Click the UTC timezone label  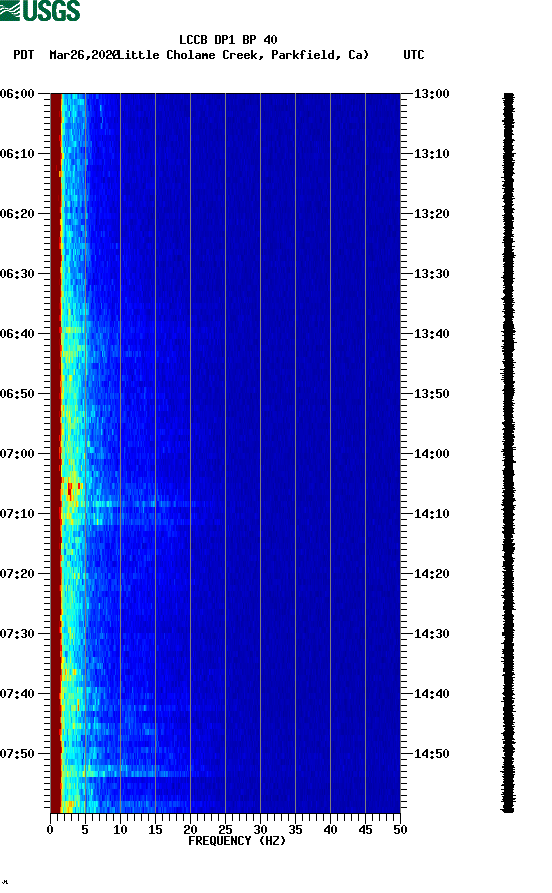click(414, 55)
